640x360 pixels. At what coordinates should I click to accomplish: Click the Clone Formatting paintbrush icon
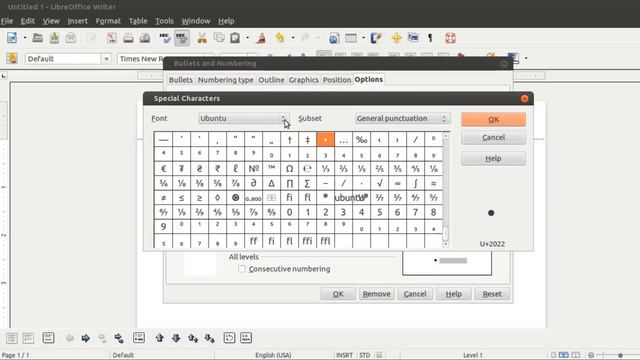click(x=261, y=38)
